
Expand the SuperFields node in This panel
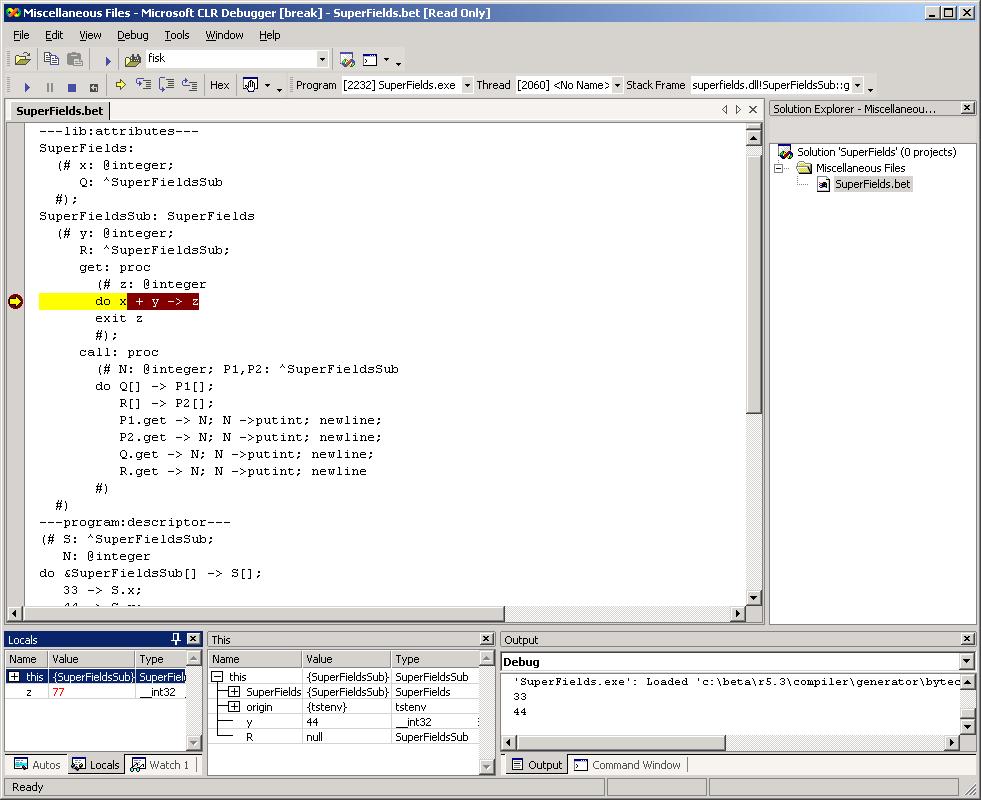tap(234, 692)
